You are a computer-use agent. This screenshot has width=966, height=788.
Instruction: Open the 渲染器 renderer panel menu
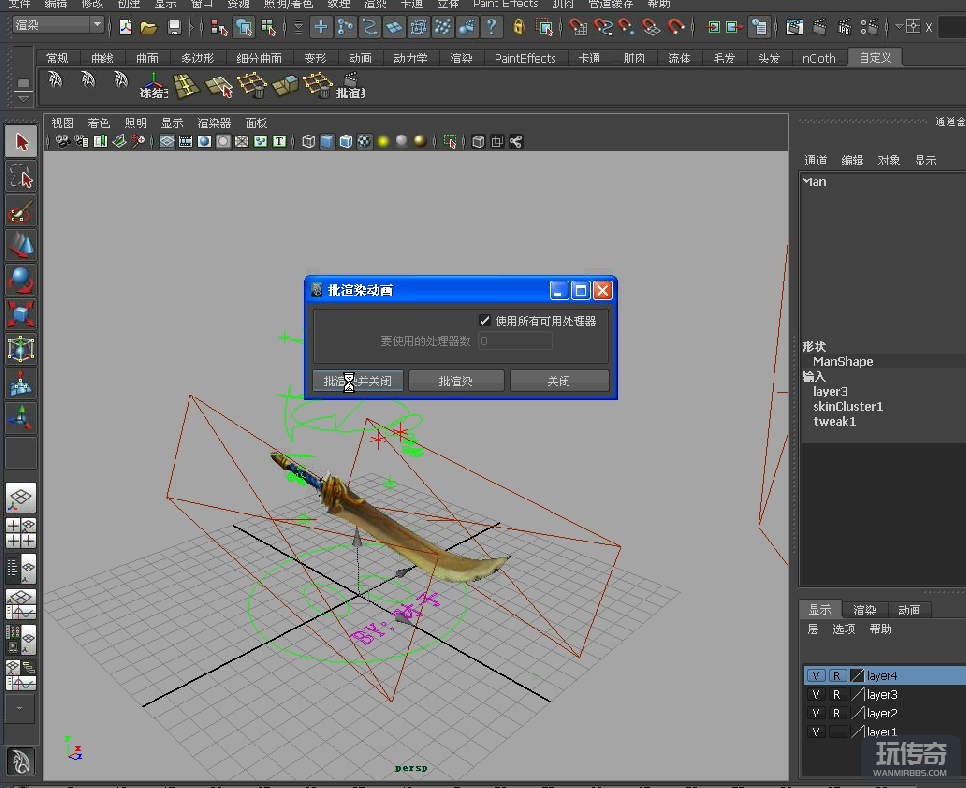coord(214,123)
